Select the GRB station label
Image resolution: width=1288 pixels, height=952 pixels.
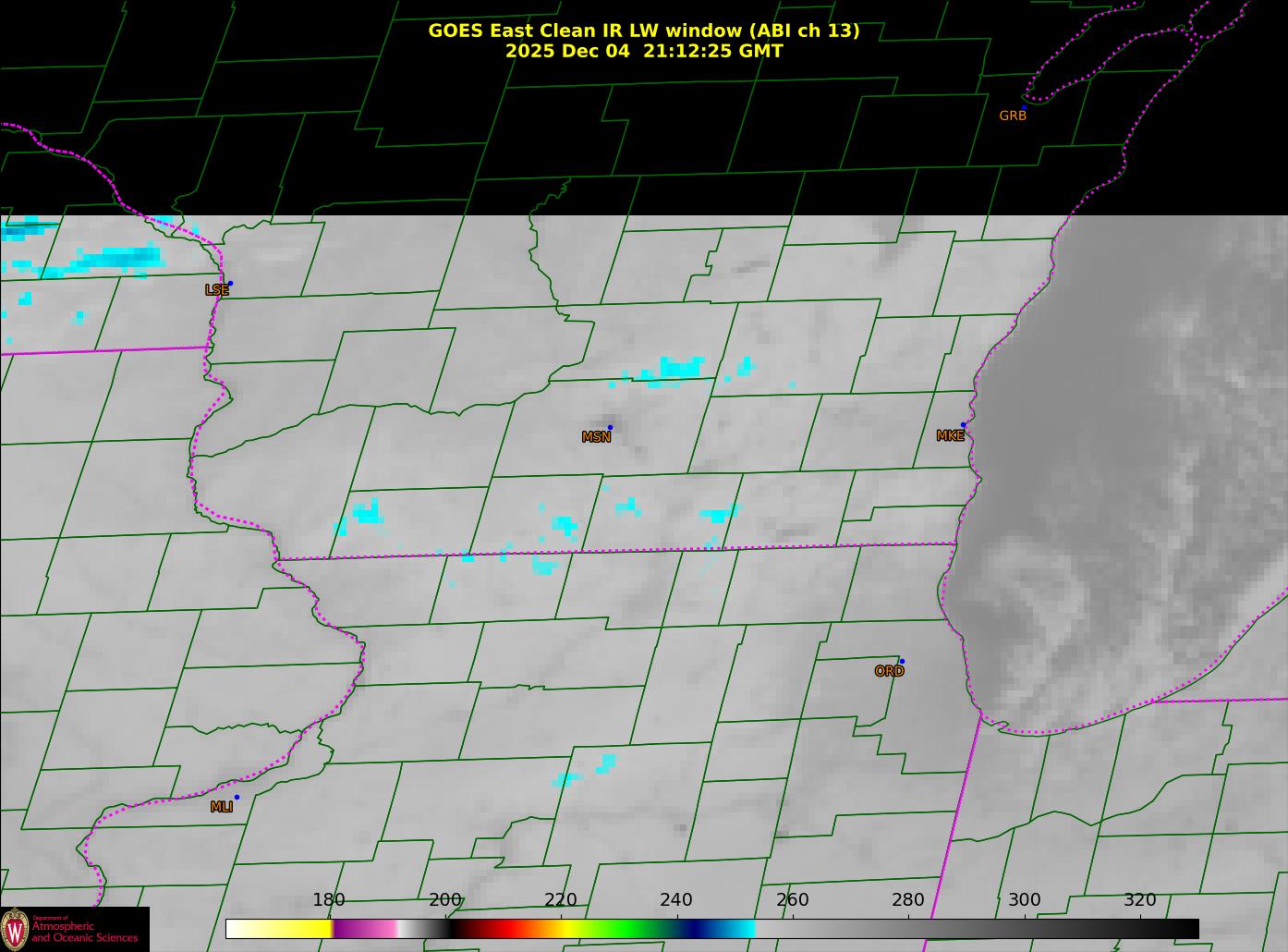click(1013, 116)
